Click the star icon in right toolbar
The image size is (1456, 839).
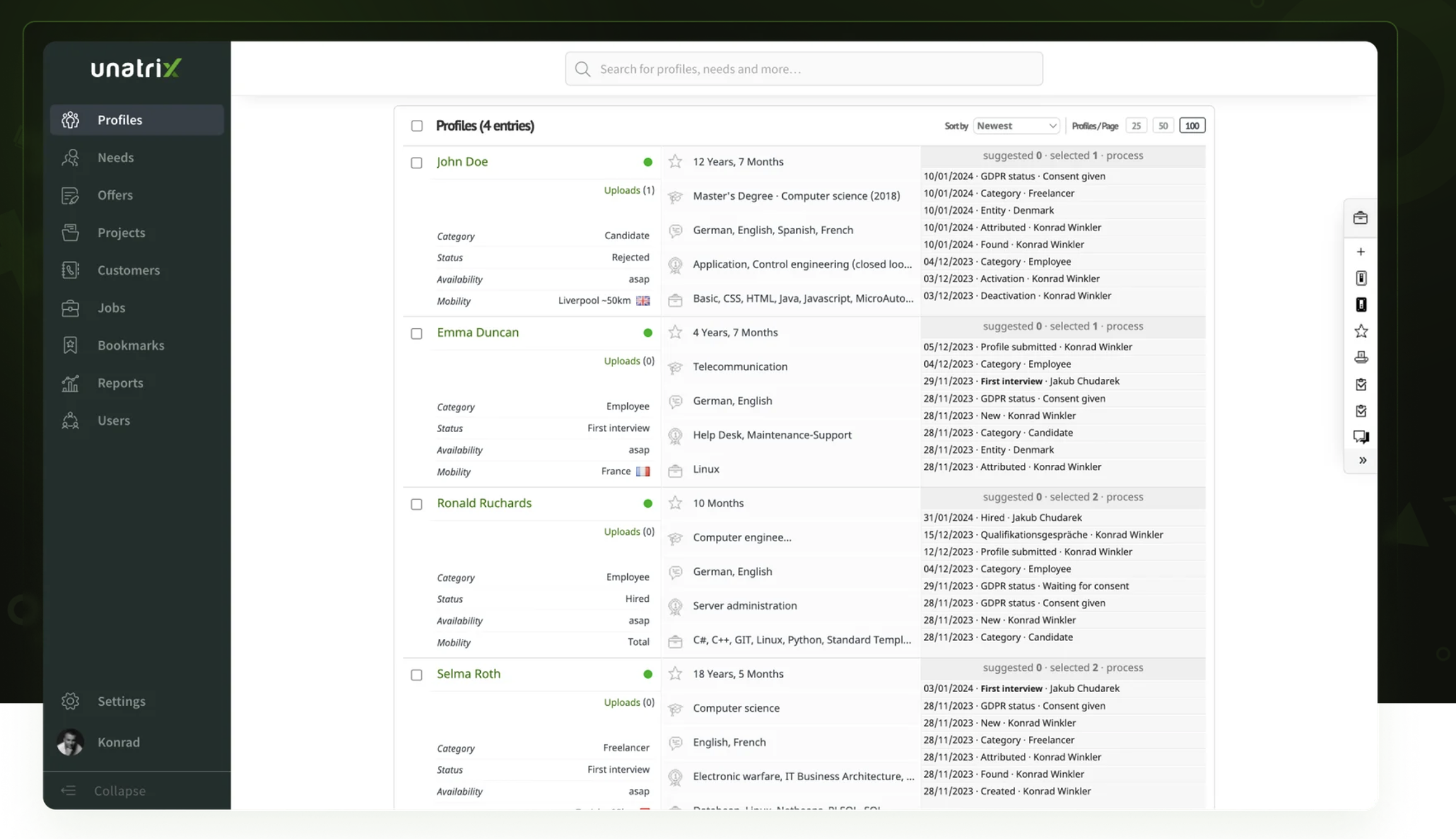coord(1361,331)
